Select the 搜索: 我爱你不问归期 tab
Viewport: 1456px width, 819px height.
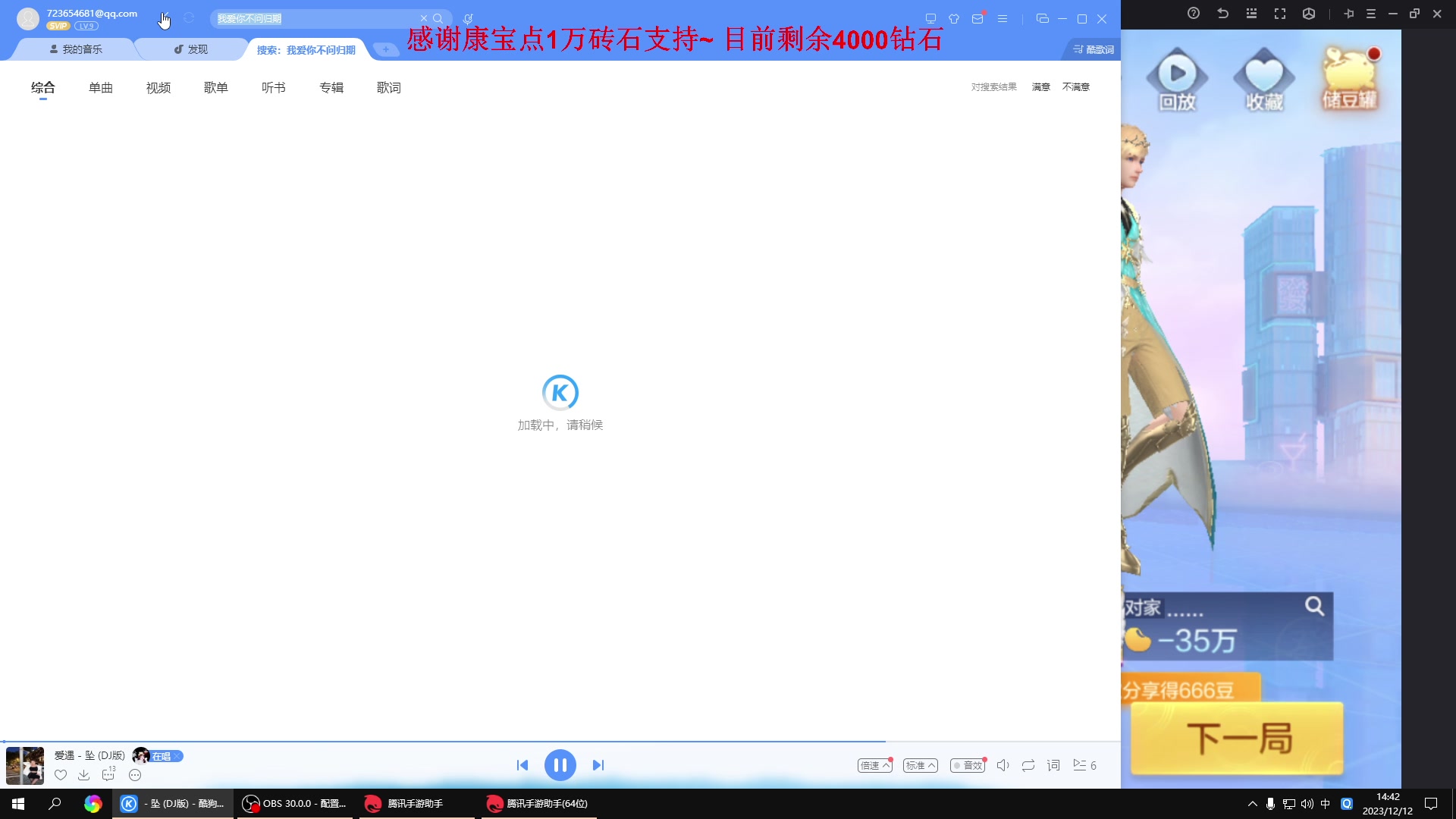[x=306, y=50]
